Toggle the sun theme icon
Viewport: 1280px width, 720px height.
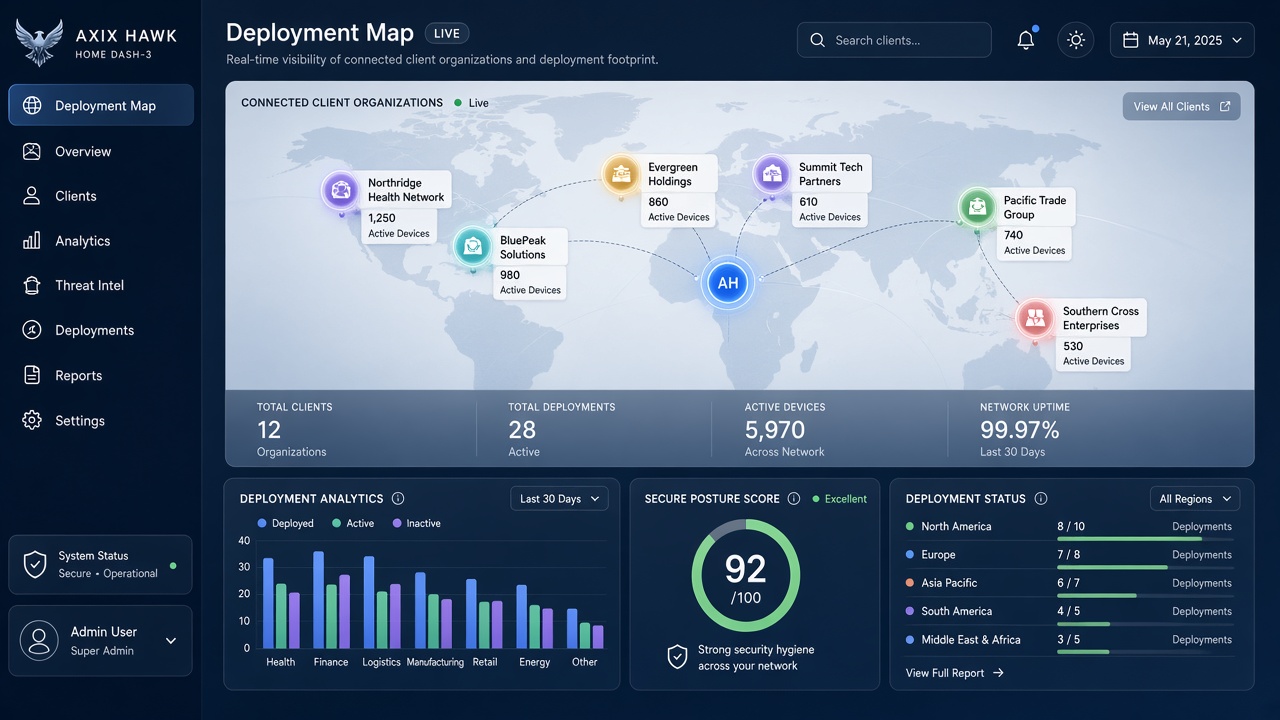point(1076,40)
